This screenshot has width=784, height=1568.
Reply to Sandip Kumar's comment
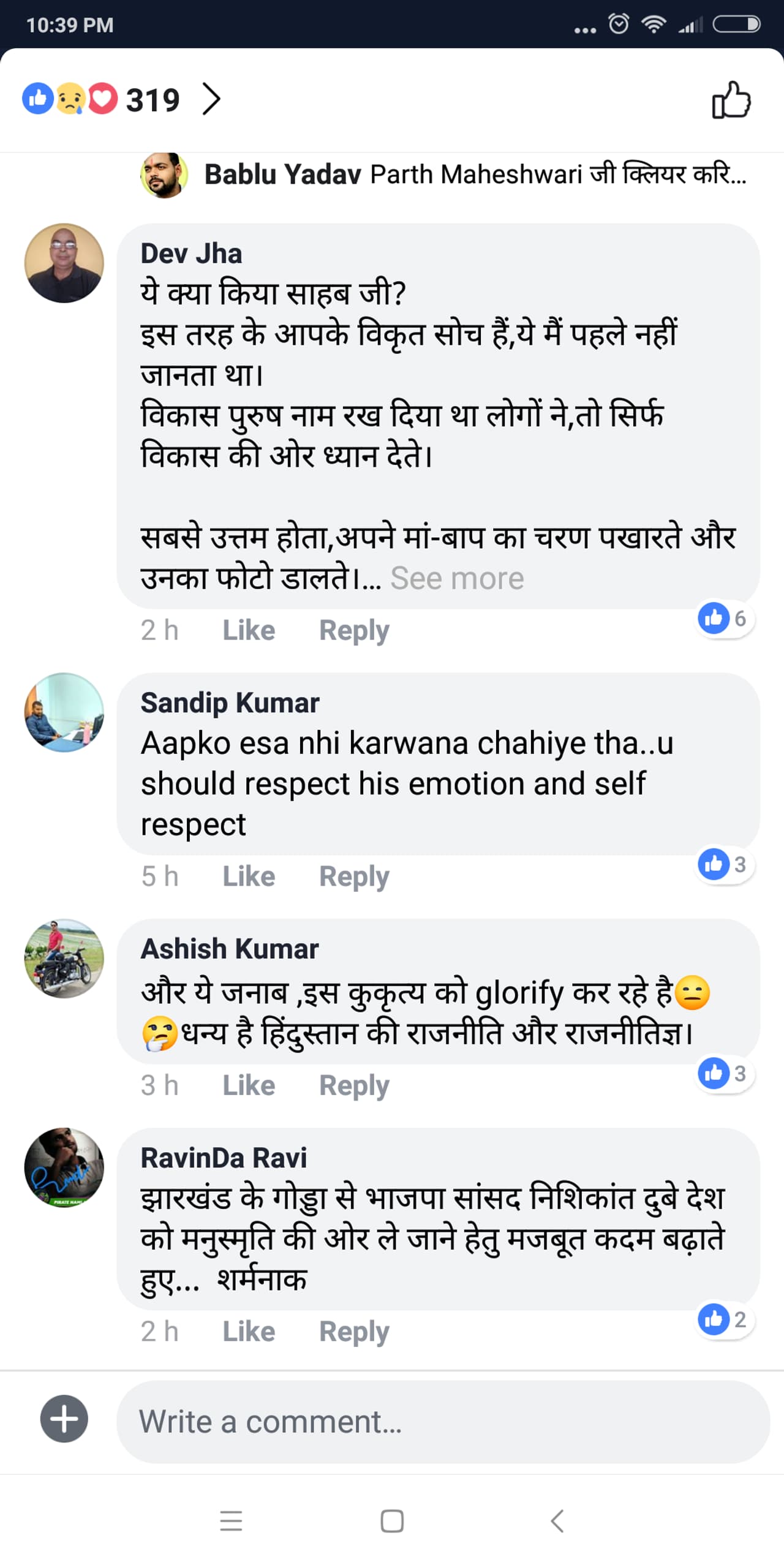(354, 876)
